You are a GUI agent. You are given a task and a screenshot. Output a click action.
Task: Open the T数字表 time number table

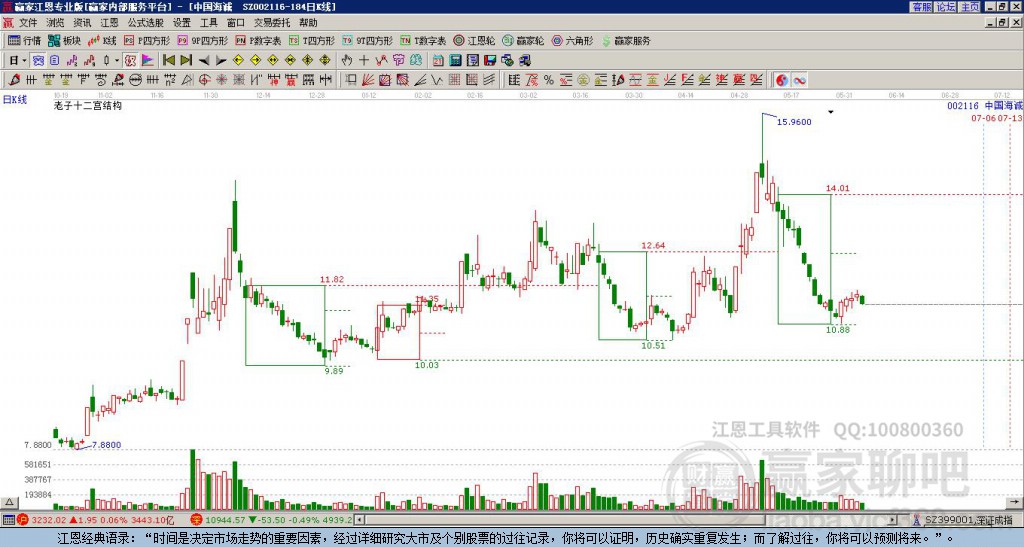[423, 40]
